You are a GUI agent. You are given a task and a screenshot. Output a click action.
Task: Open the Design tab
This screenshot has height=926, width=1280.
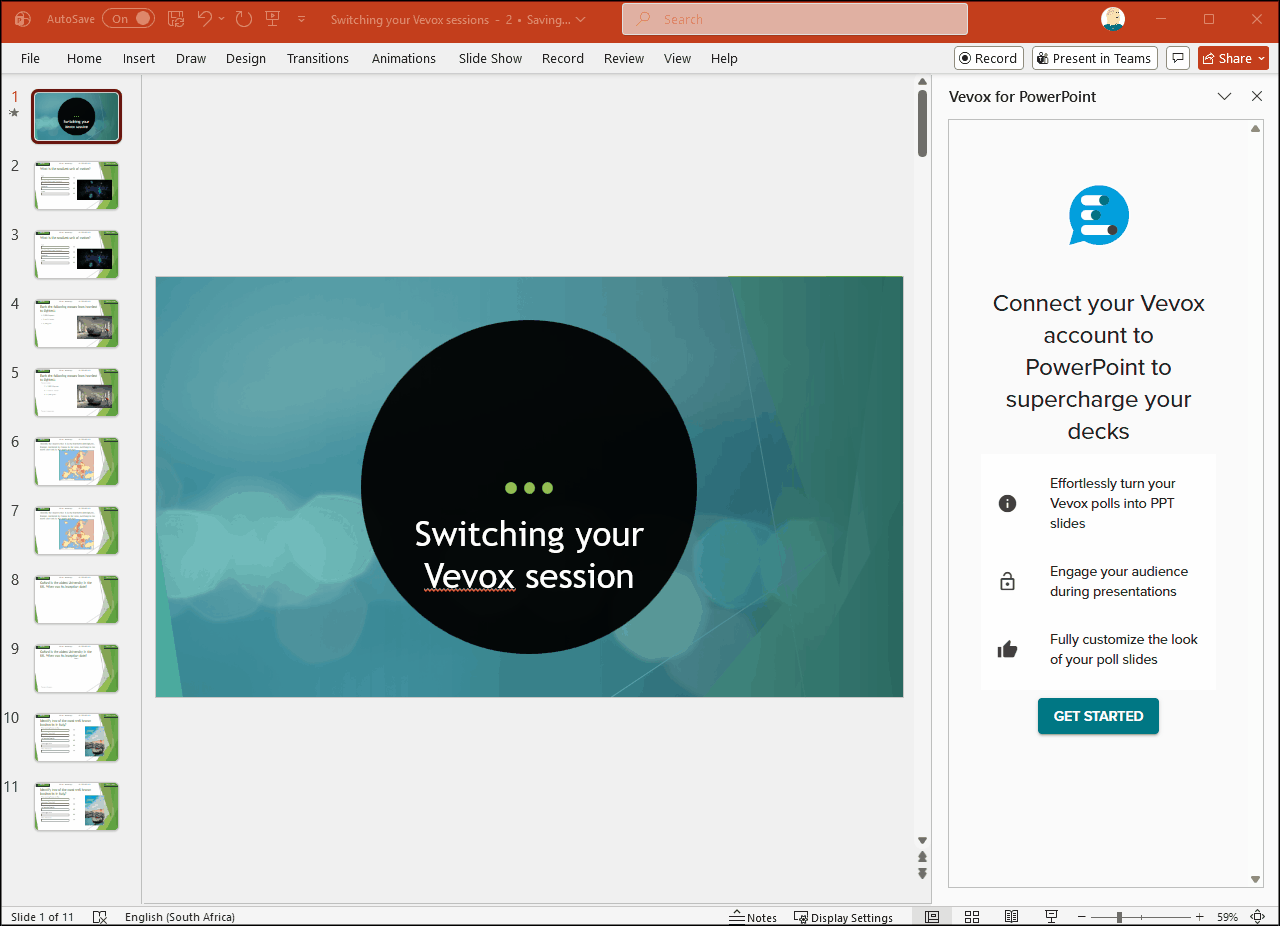(x=246, y=58)
